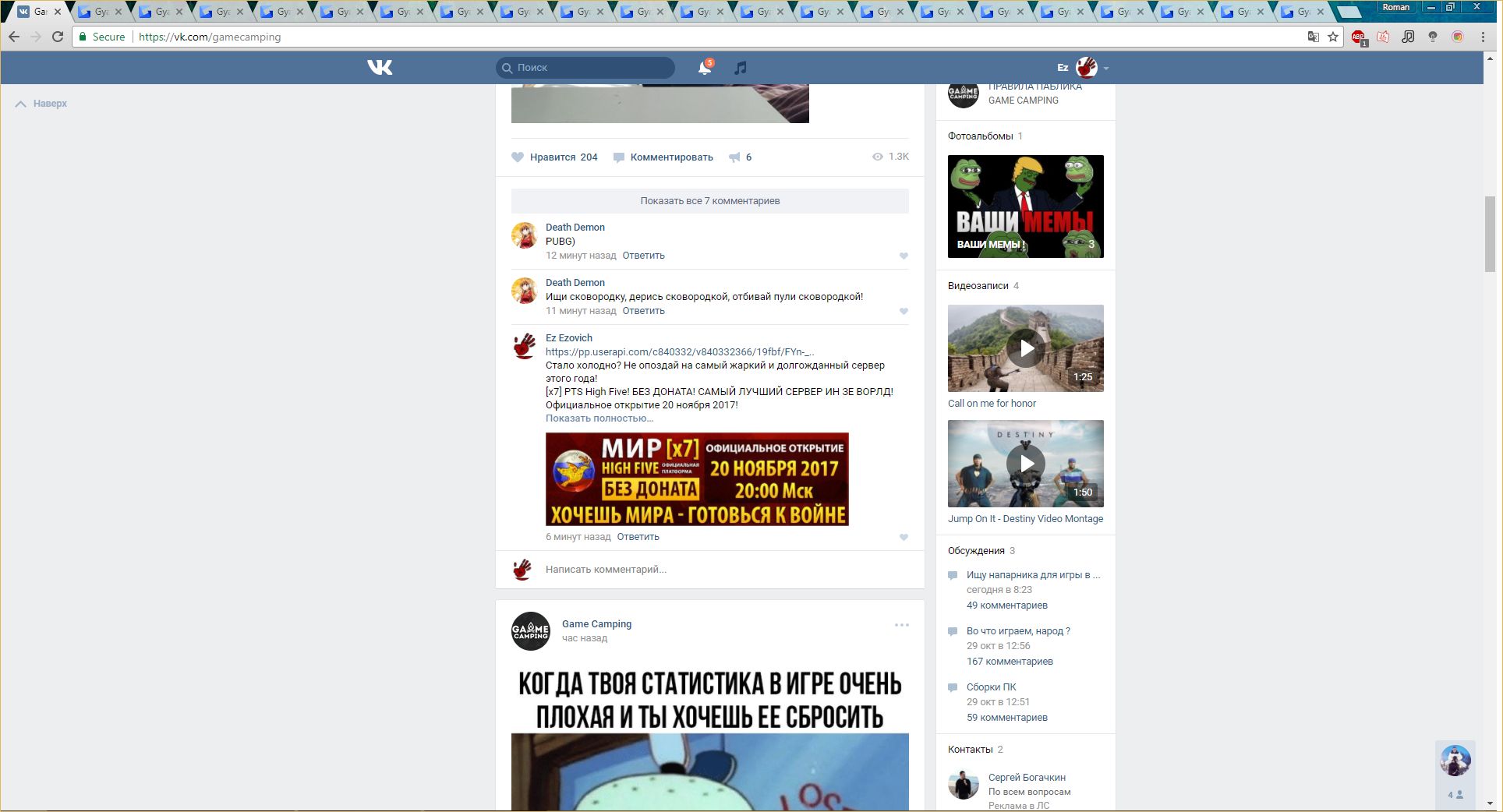Viewport: 1503px width, 812px height.
Task: Open Death Demon's name on the сковородку comment
Action: (x=575, y=283)
